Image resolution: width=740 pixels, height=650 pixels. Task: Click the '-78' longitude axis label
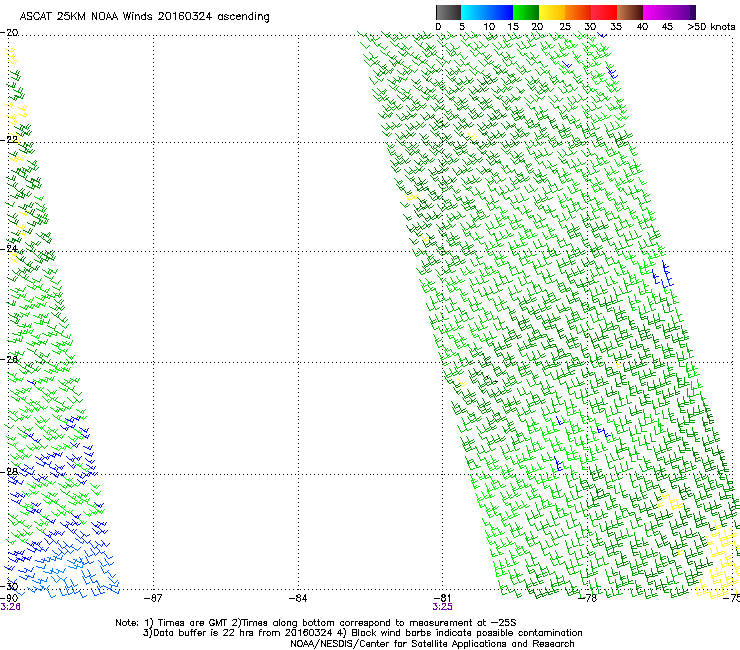pos(588,598)
